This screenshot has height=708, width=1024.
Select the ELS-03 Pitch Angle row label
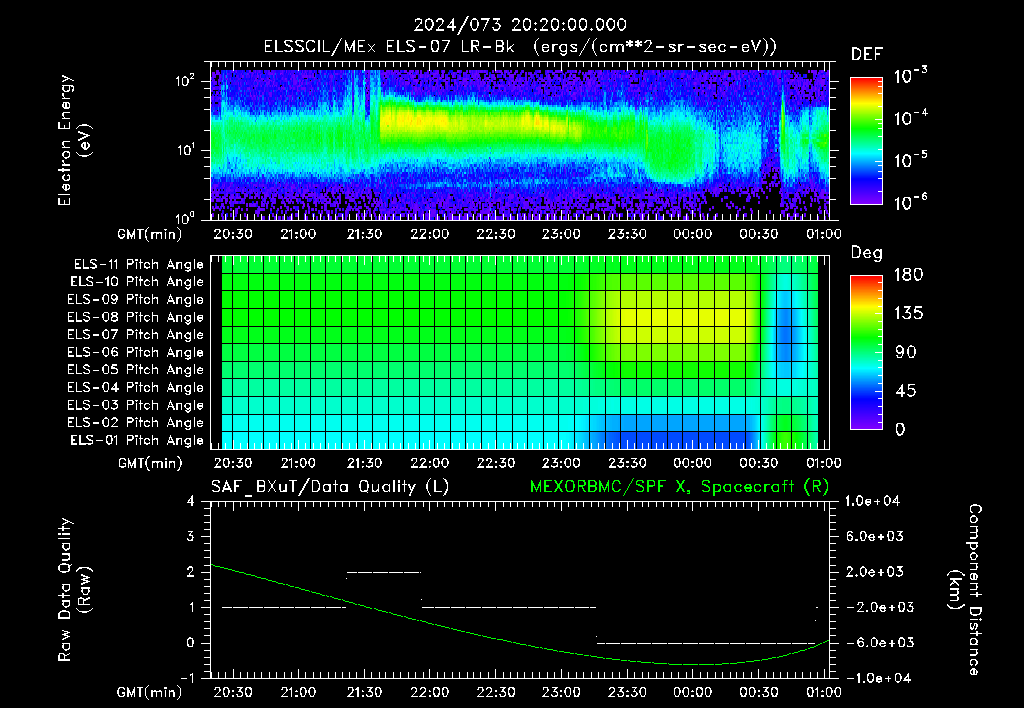[x=136, y=405]
